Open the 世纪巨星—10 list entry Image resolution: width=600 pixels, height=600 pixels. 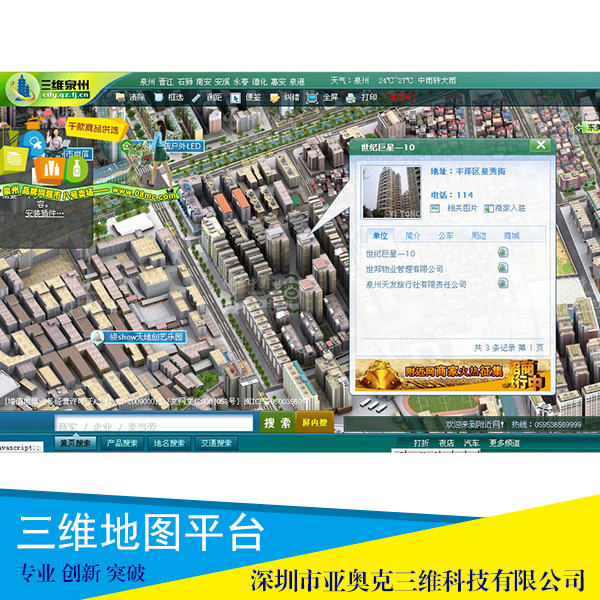coord(391,254)
